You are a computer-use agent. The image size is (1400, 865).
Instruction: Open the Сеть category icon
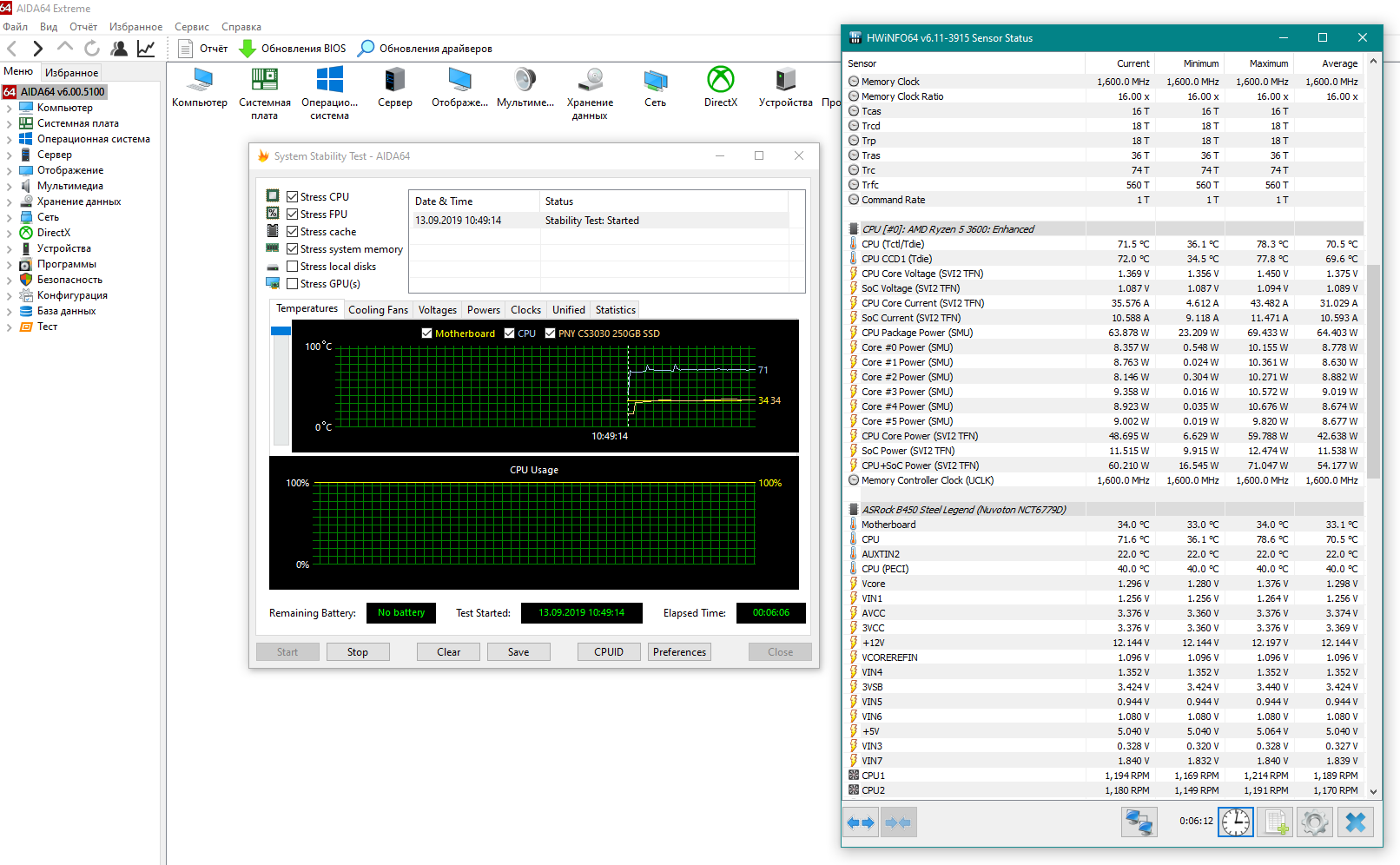tap(656, 88)
